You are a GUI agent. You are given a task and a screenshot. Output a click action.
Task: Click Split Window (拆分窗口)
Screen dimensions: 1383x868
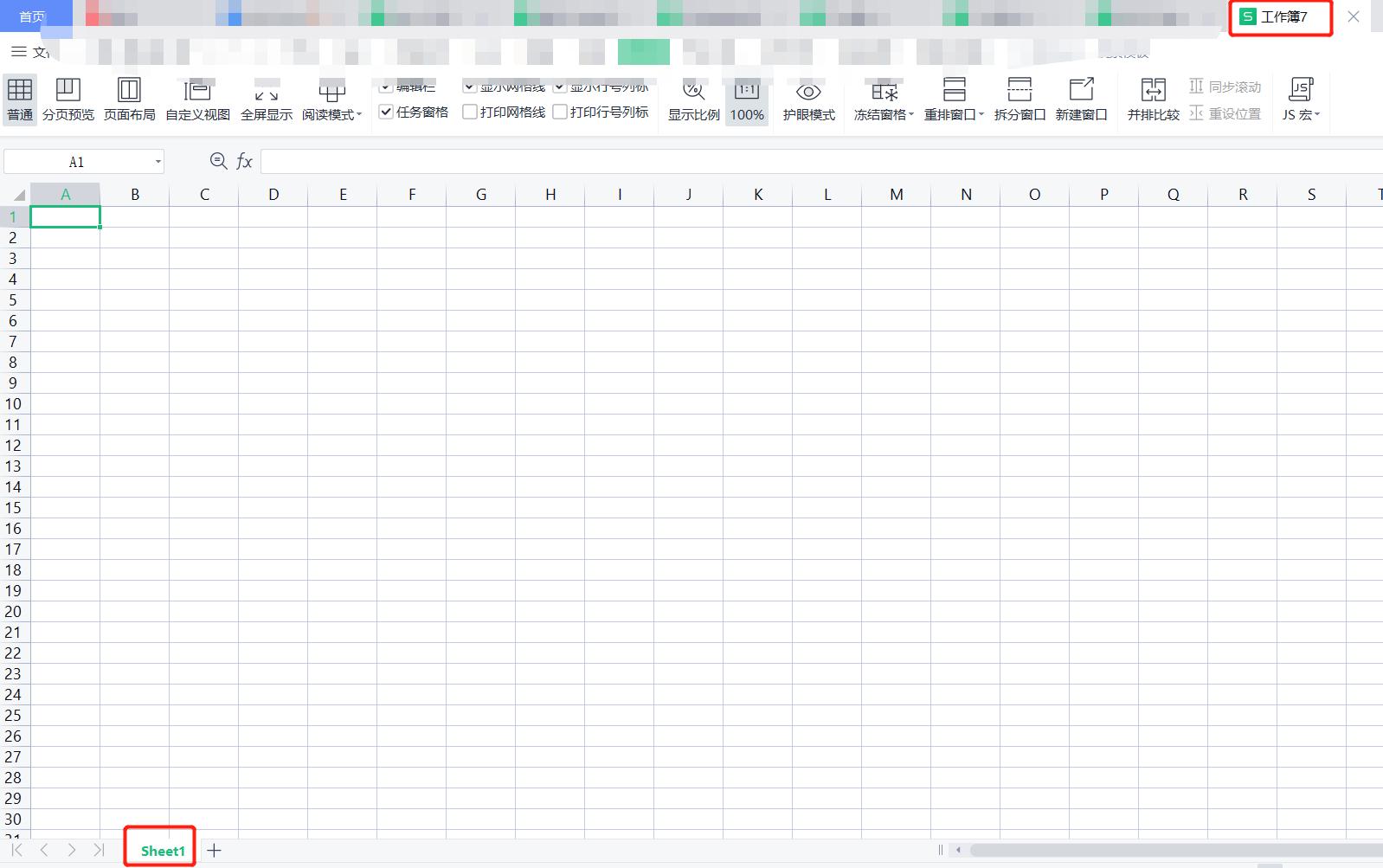(x=1020, y=100)
